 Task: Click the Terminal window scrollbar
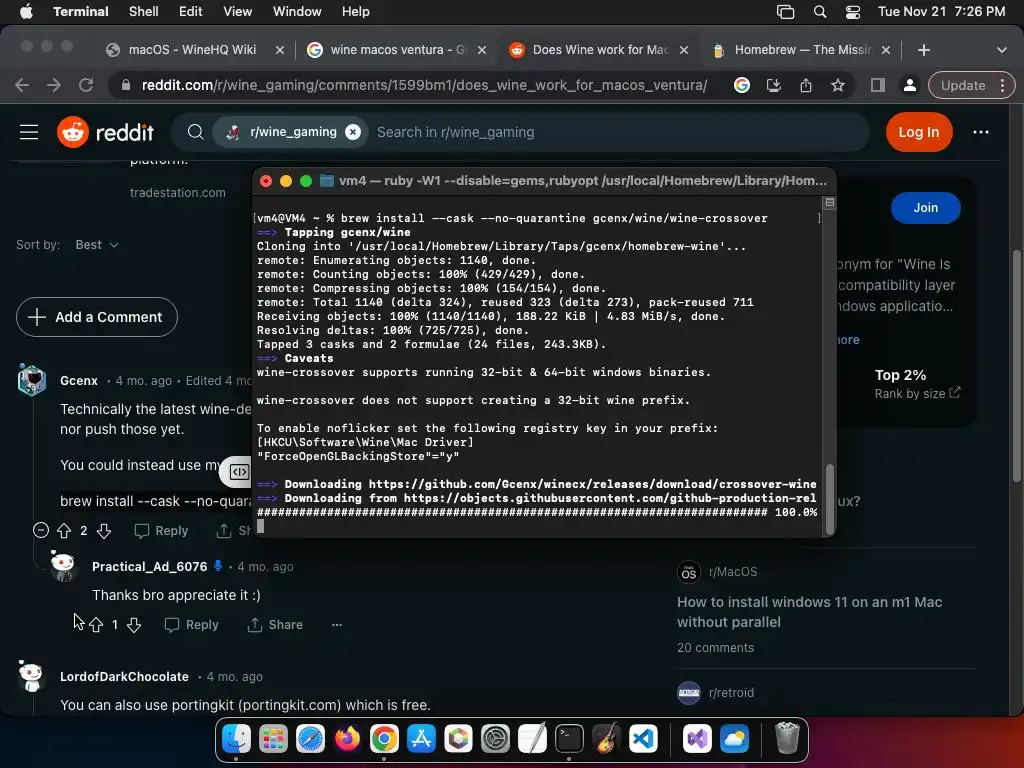pyautogui.click(x=829, y=498)
